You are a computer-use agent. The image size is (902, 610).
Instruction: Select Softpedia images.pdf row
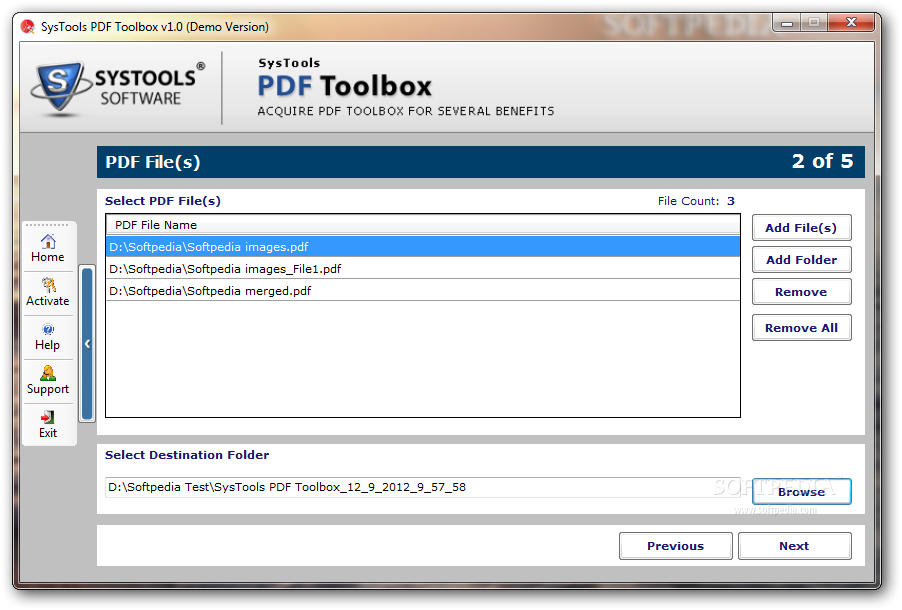pos(423,247)
